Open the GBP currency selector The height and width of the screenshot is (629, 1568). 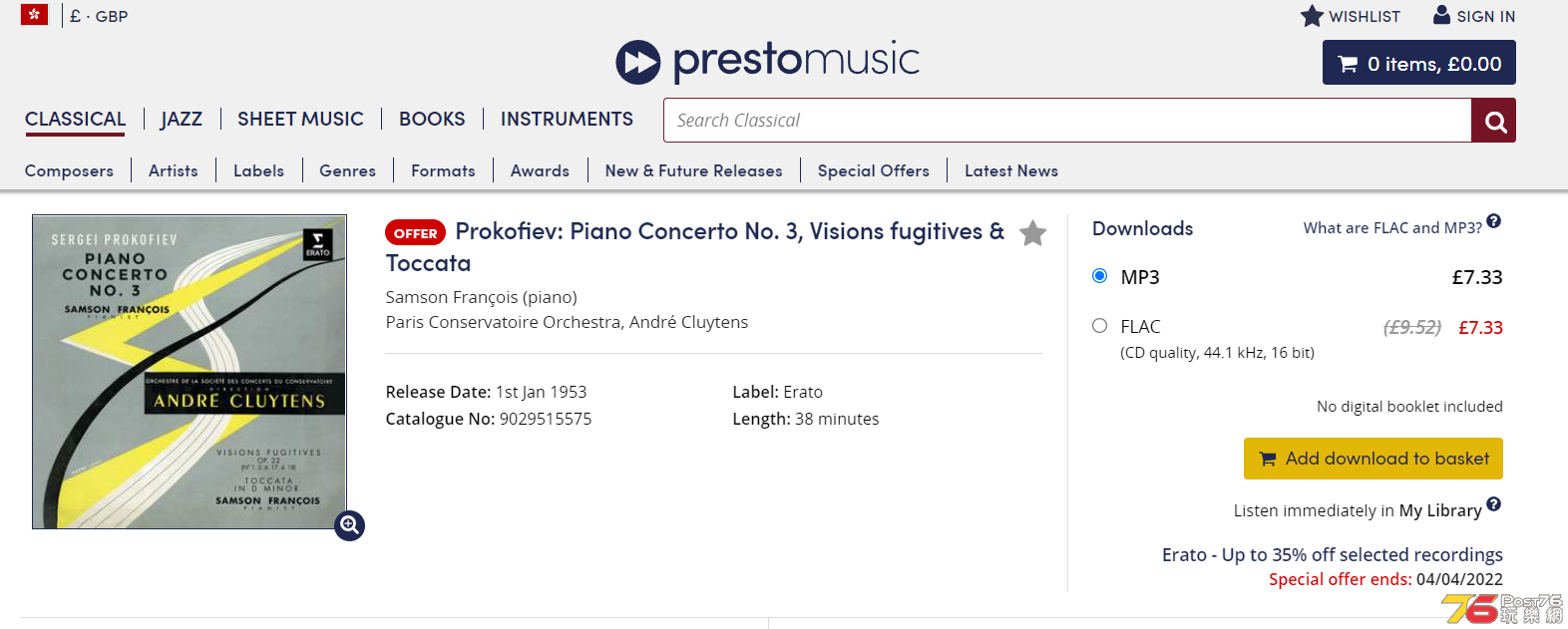click(x=99, y=16)
